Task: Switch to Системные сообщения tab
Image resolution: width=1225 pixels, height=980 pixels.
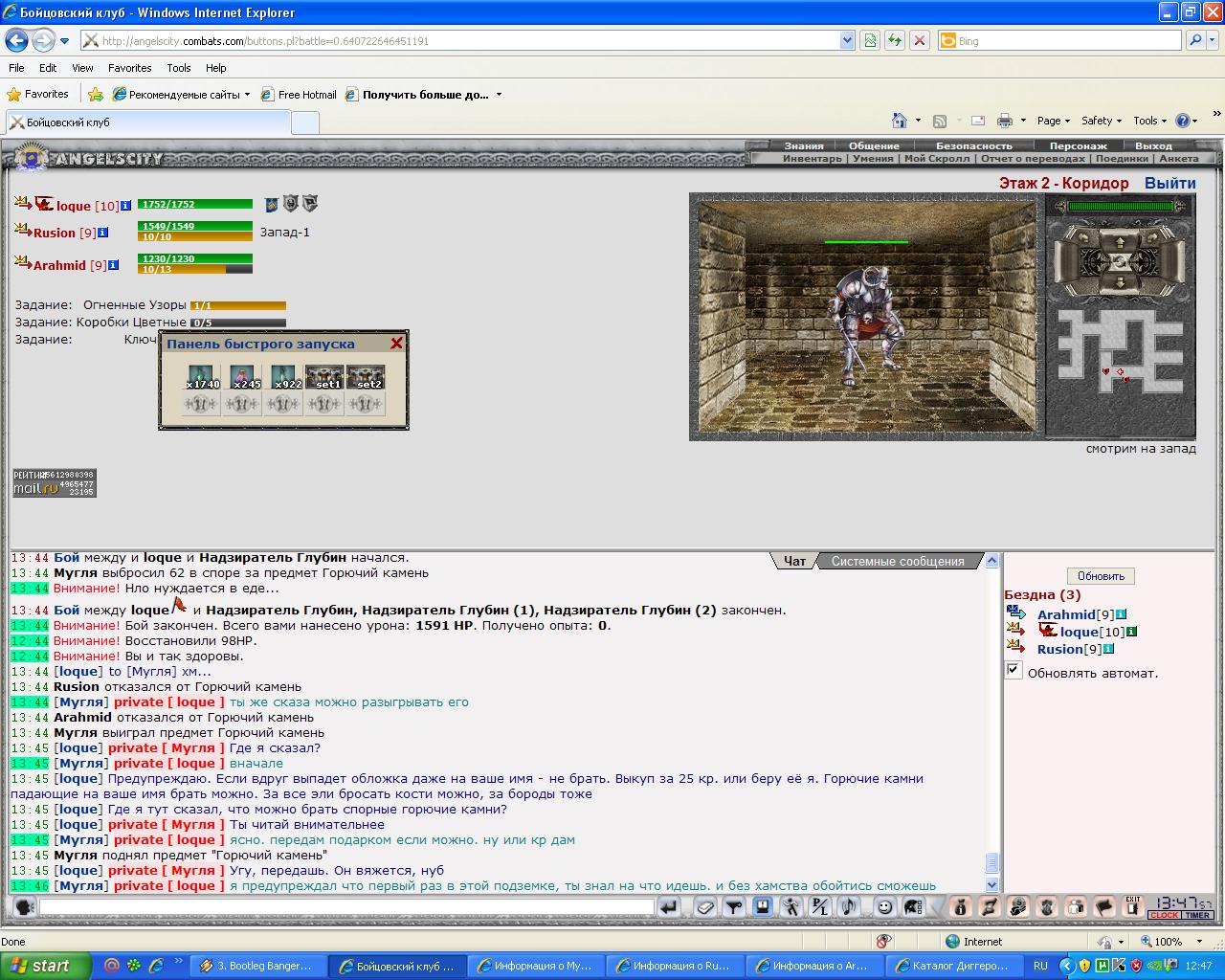Action: pyautogui.click(x=898, y=561)
